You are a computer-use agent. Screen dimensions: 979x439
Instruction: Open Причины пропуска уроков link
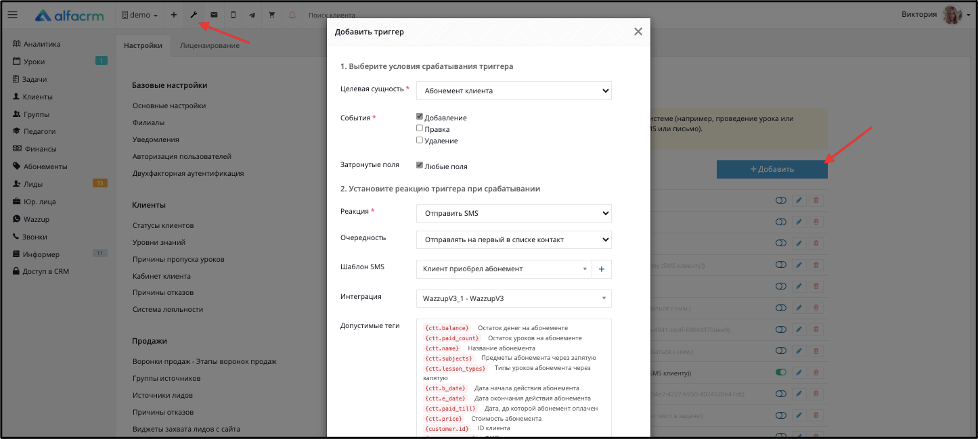(179, 259)
